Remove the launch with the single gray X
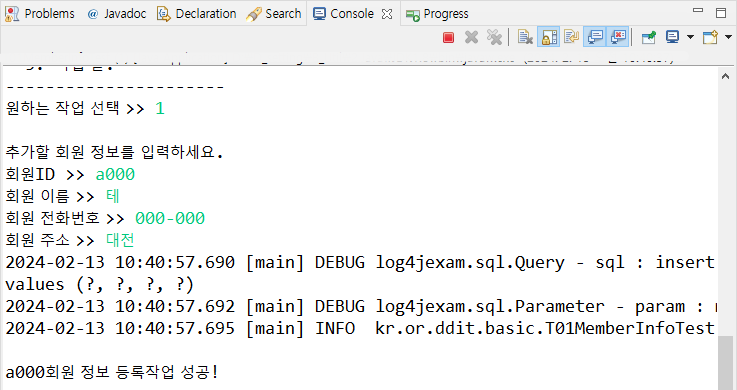737x390 pixels. [x=471, y=38]
